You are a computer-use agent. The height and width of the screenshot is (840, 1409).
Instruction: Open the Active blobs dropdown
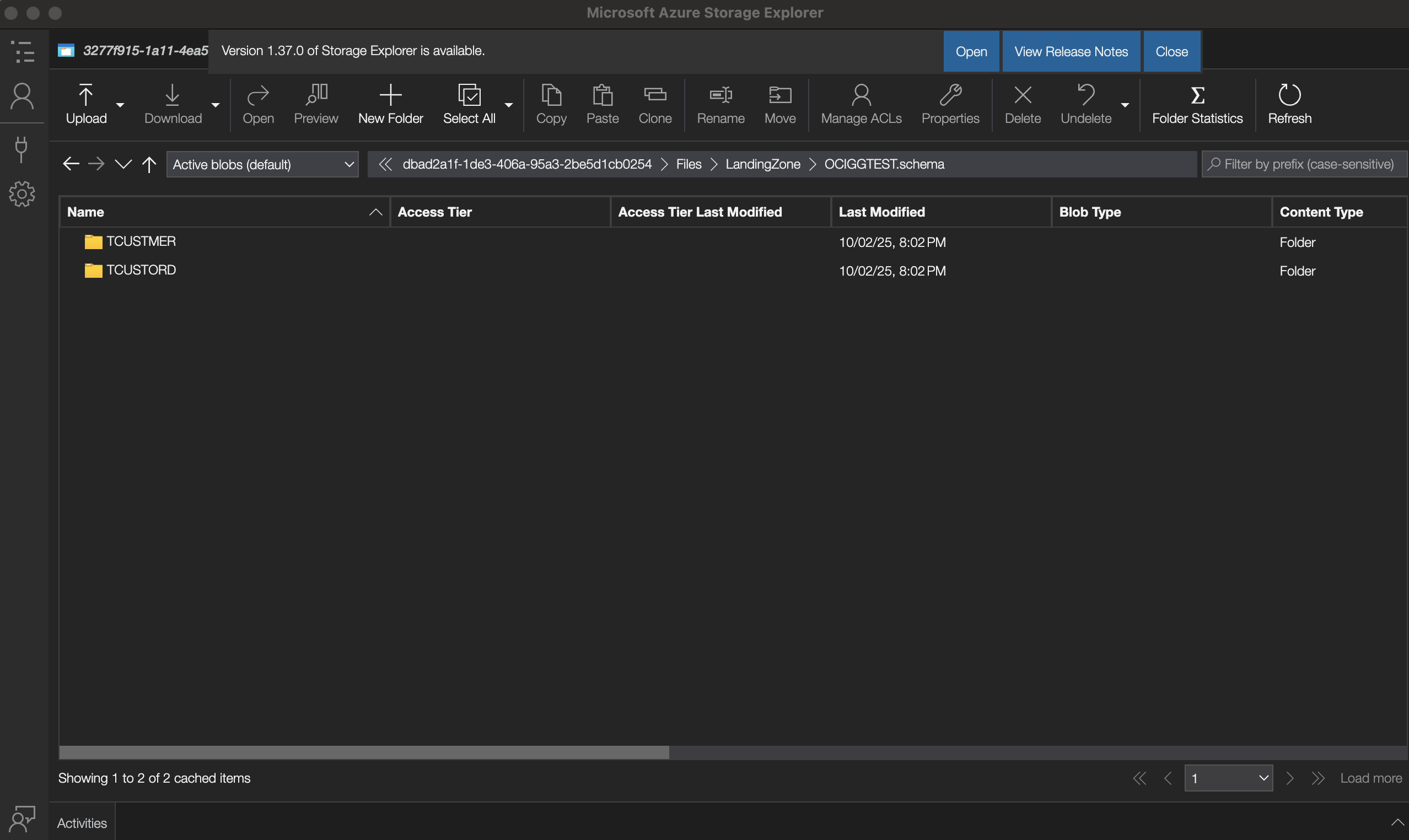(x=262, y=164)
